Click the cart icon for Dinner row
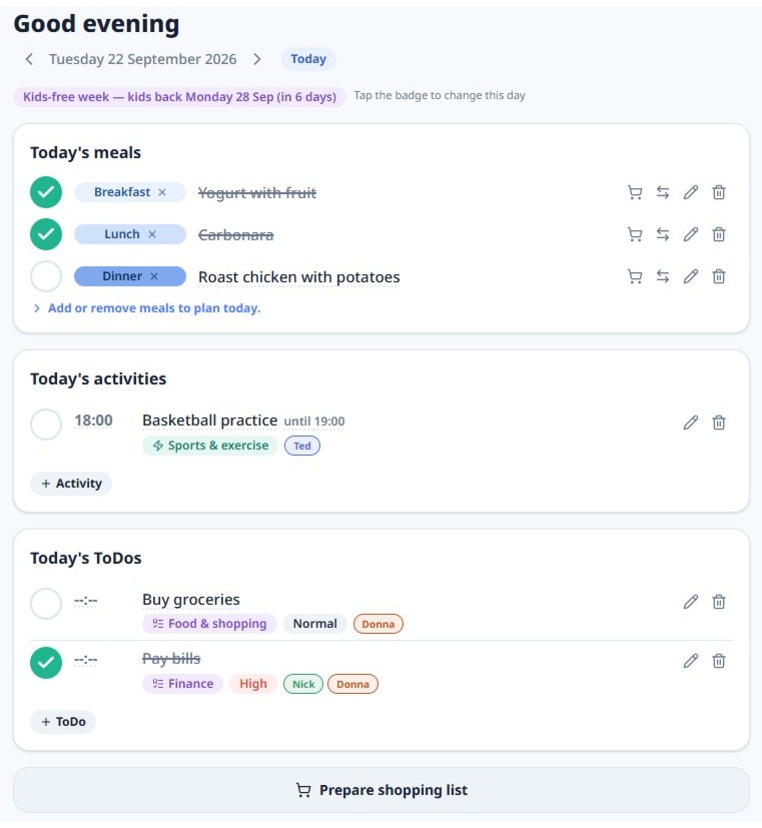 click(x=635, y=276)
